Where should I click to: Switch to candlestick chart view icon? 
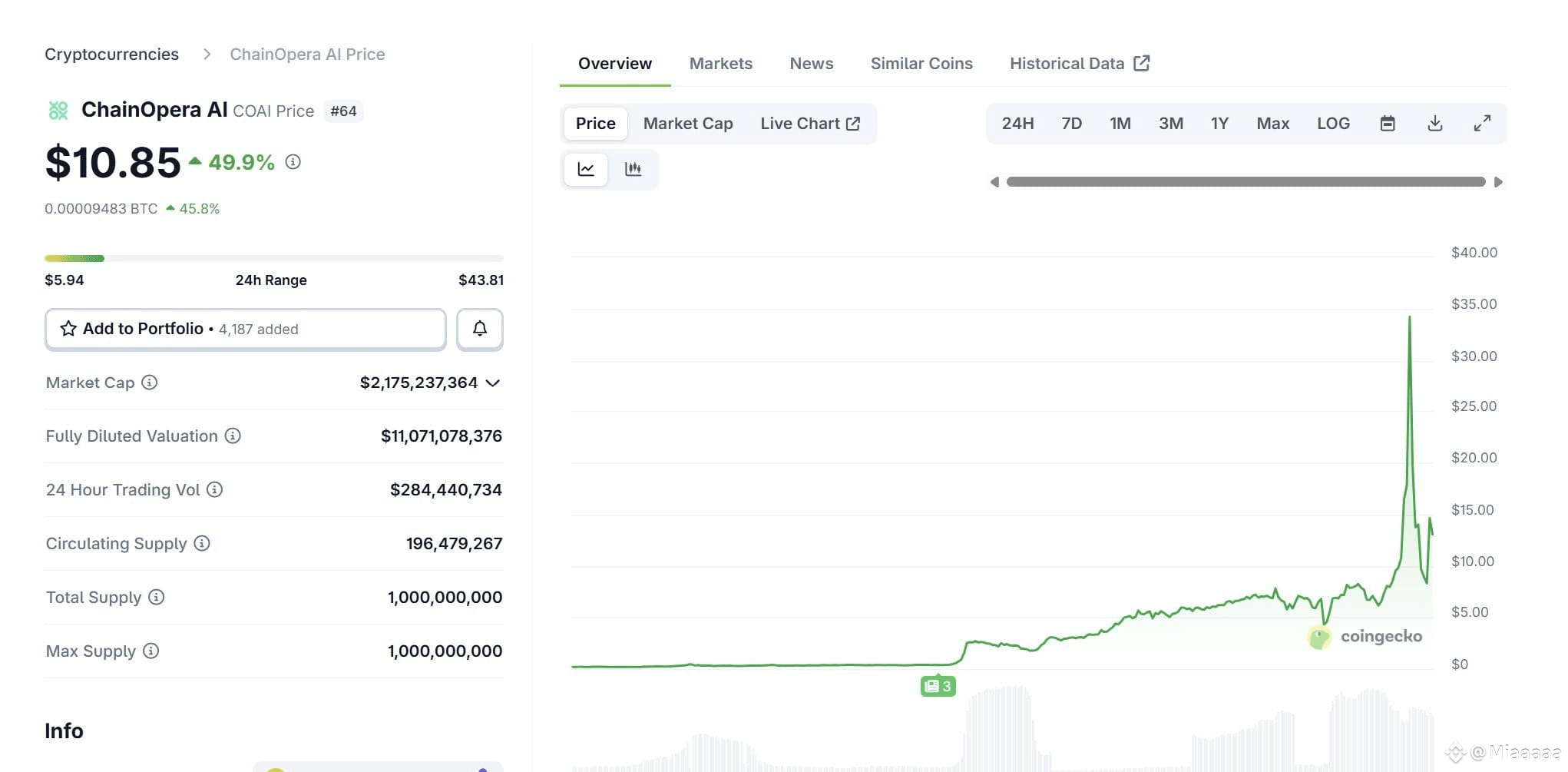pos(633,169)
